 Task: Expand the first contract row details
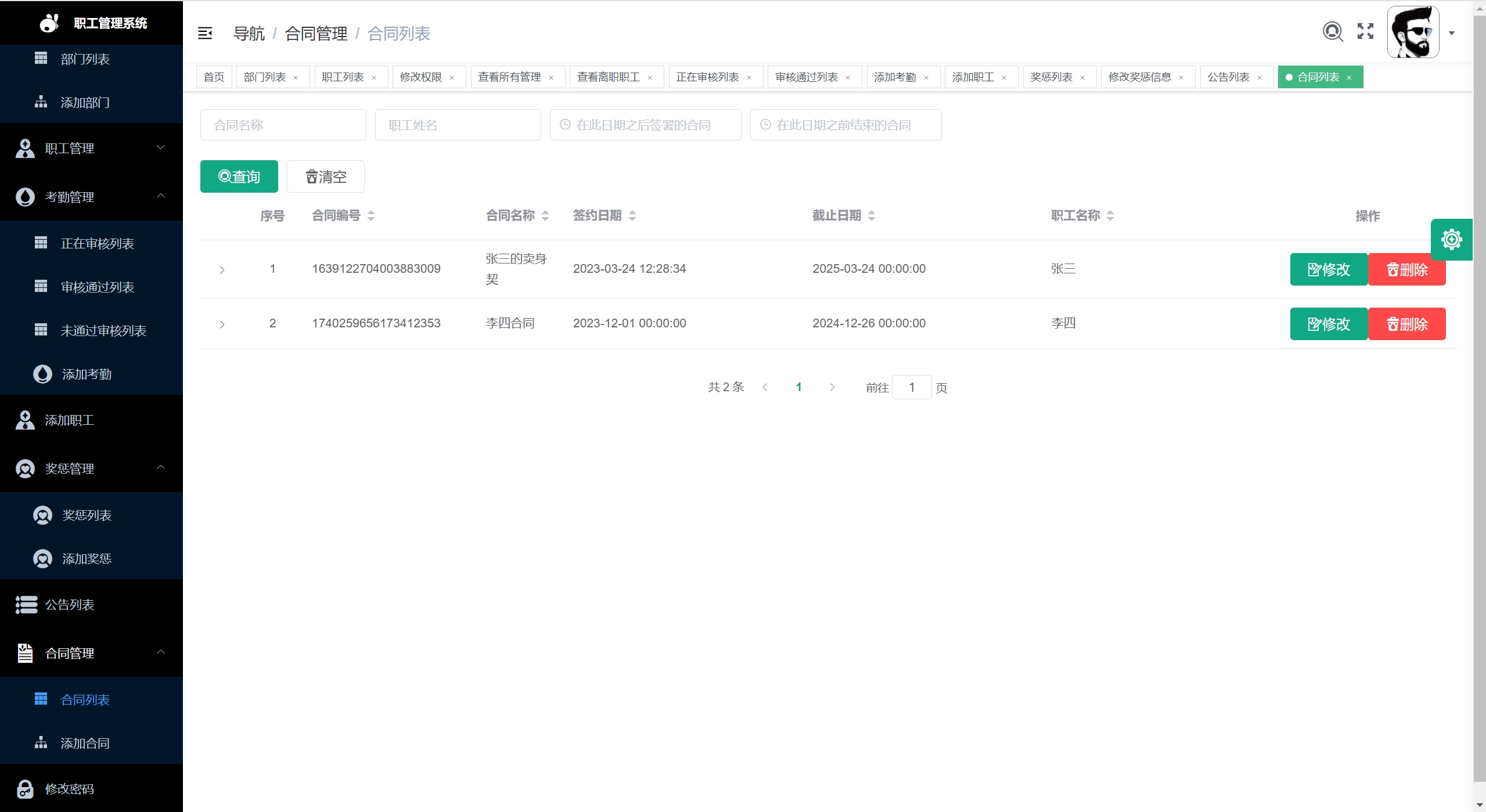pyautogui.click(x=222, y=270)
